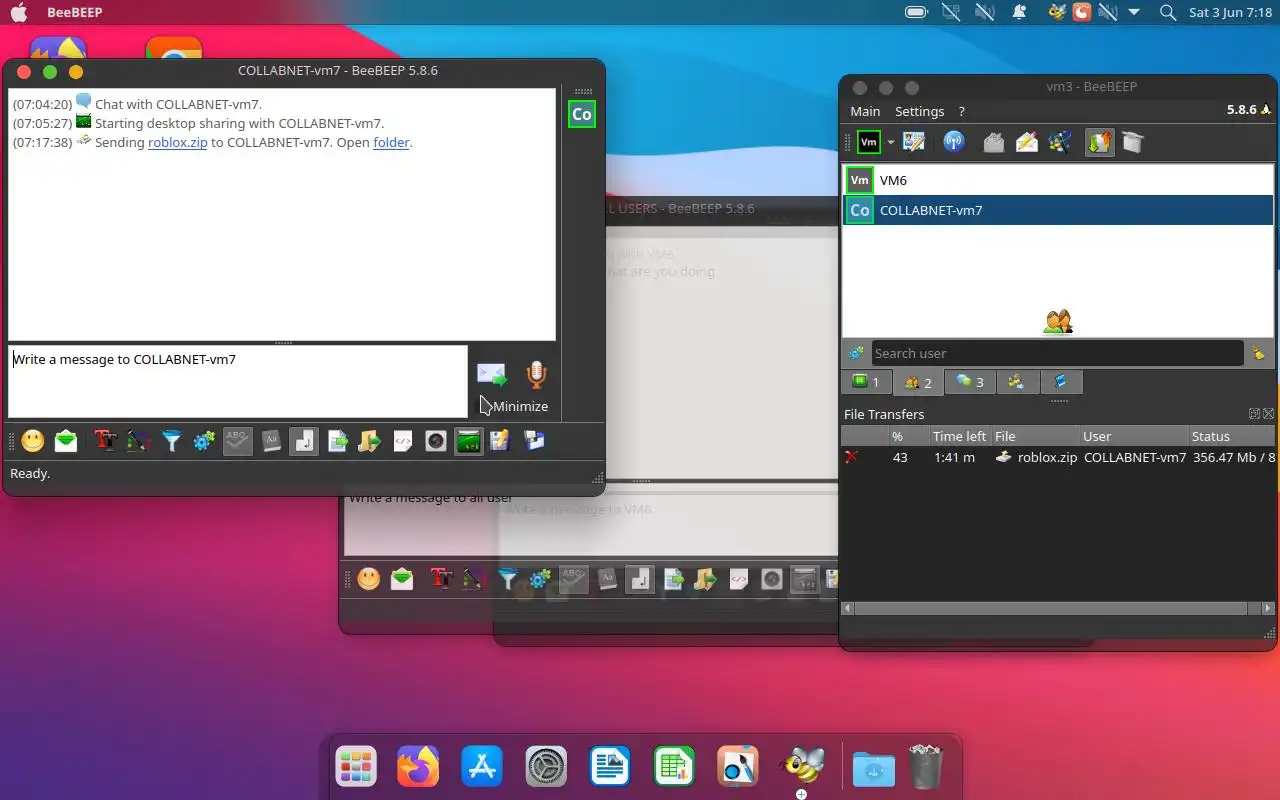Viewport: 1280px width, 800px height.
Task: Open the Main menu in vm3 window
Action: (865, 111)
